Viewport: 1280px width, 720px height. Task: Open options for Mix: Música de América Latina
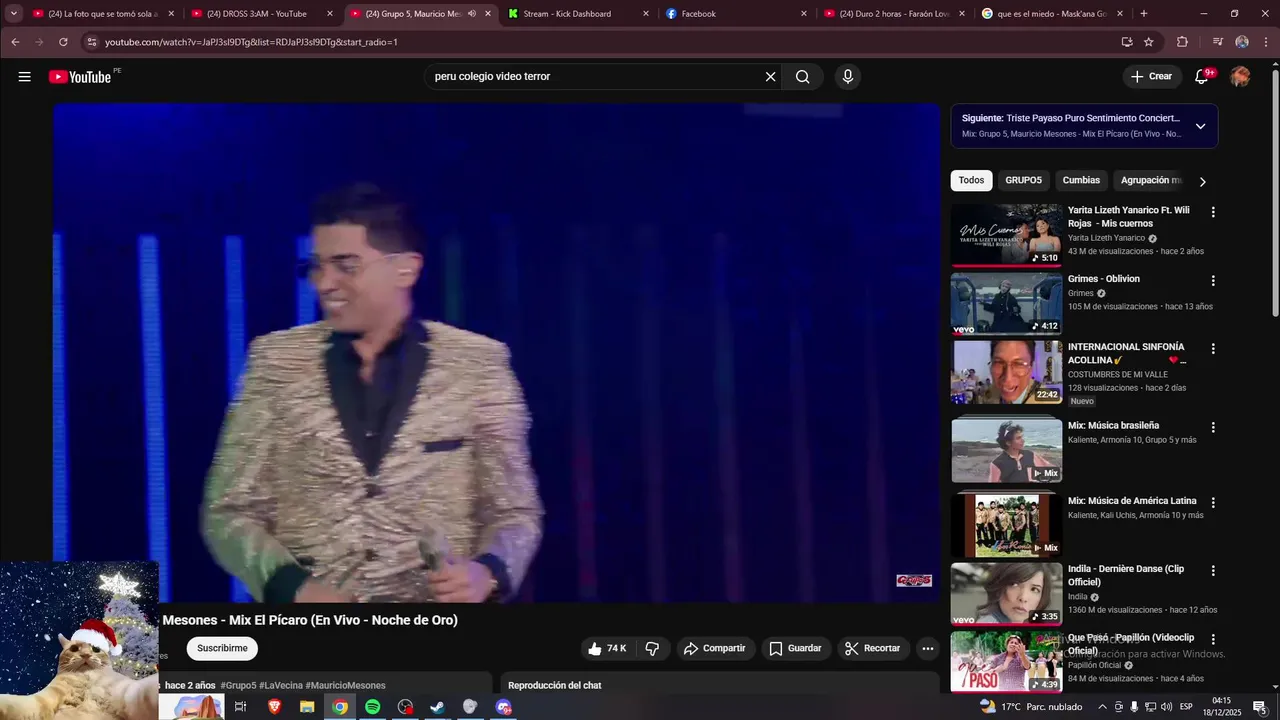click(1213, 503)
